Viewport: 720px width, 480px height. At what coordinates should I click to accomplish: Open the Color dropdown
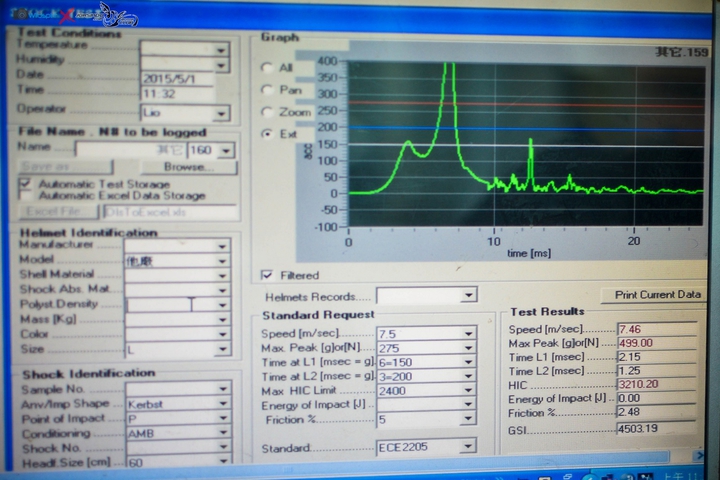pyautogui.click(x=222, y=334)
